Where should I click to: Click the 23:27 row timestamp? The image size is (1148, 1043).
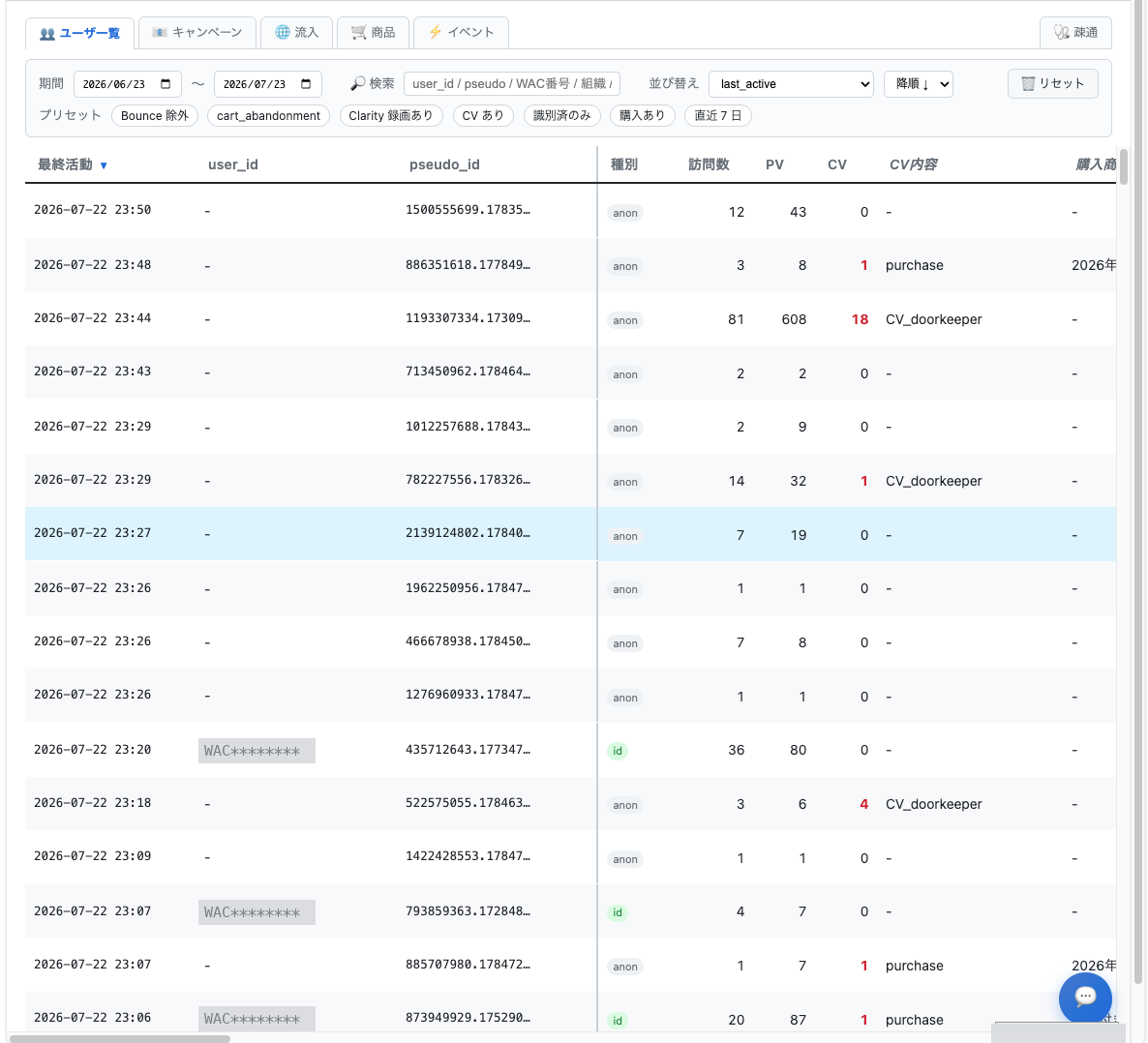(x=92, y=533)
